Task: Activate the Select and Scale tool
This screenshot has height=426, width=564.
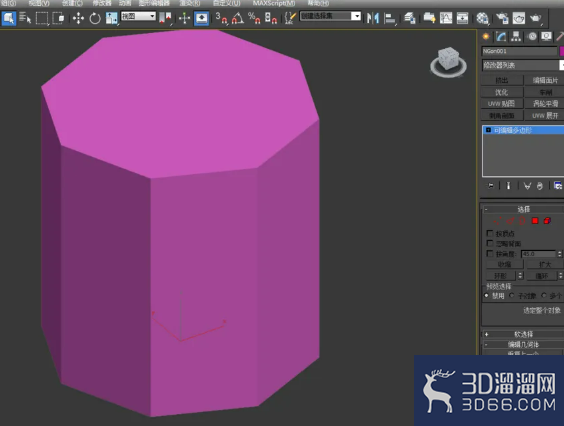Action: coord(112,18)
